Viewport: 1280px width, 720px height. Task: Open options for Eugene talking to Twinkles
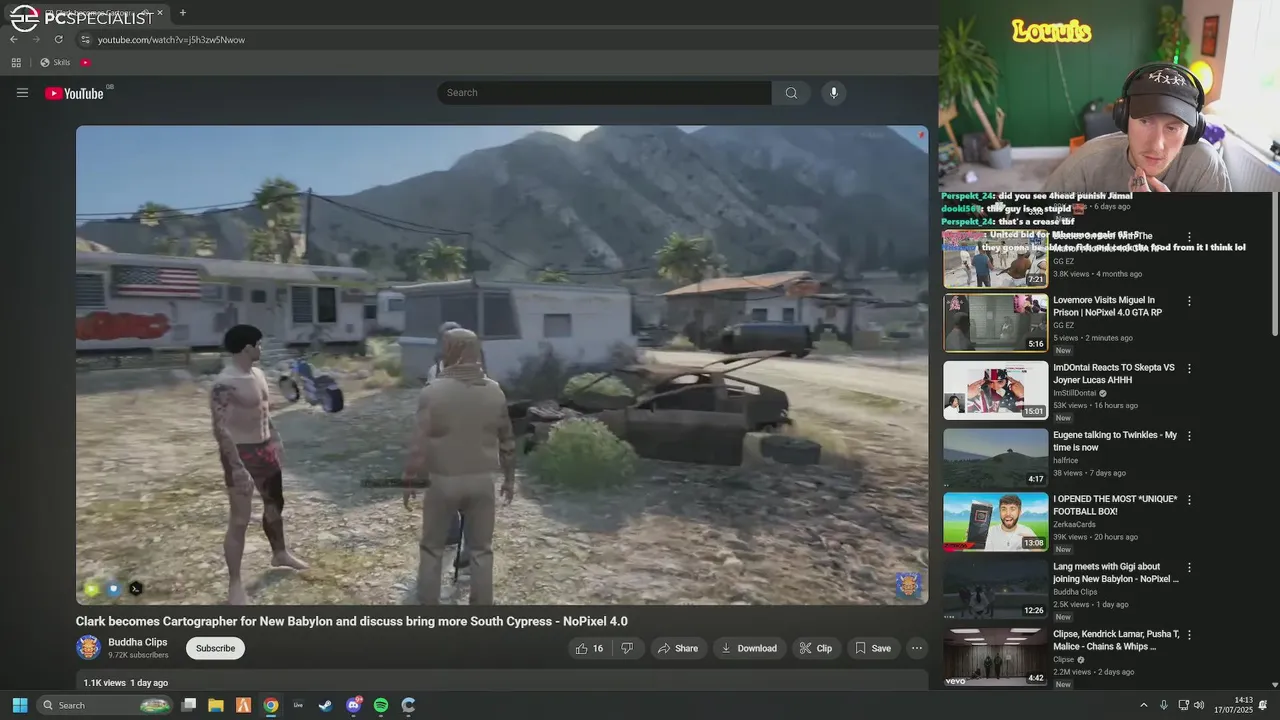1189,436
